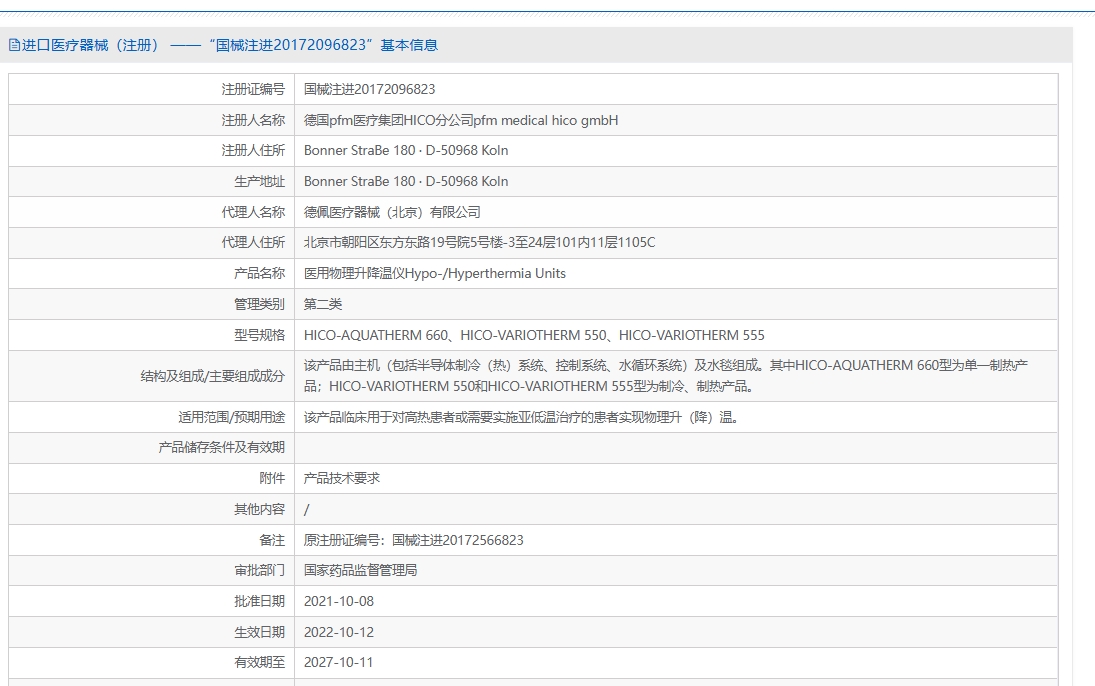Select the 生产地址 address value
The height and width of the screenshot is (686, 1095).
[406, 182]
